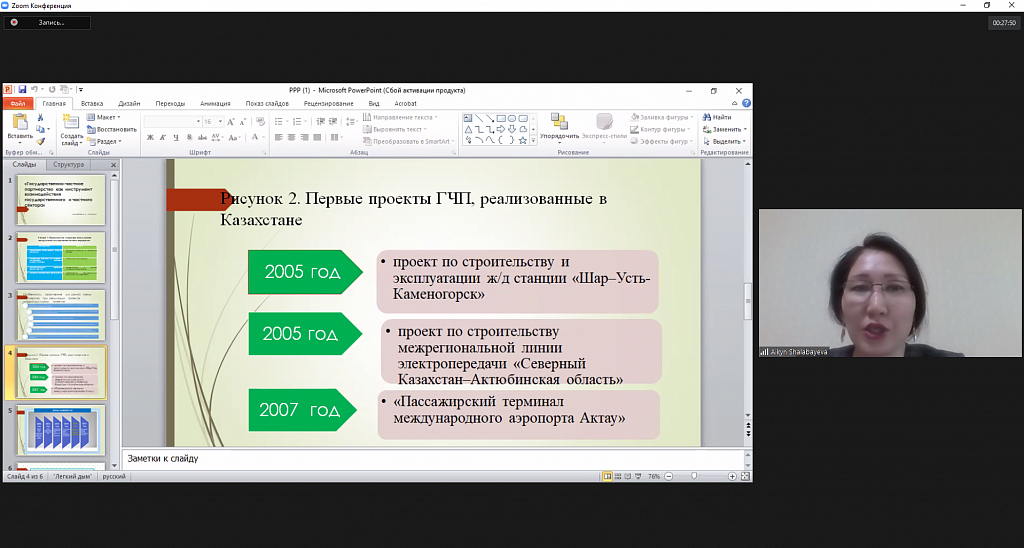
Task: Click the Copy icon in clipboard group
Action: pos(40,129)
